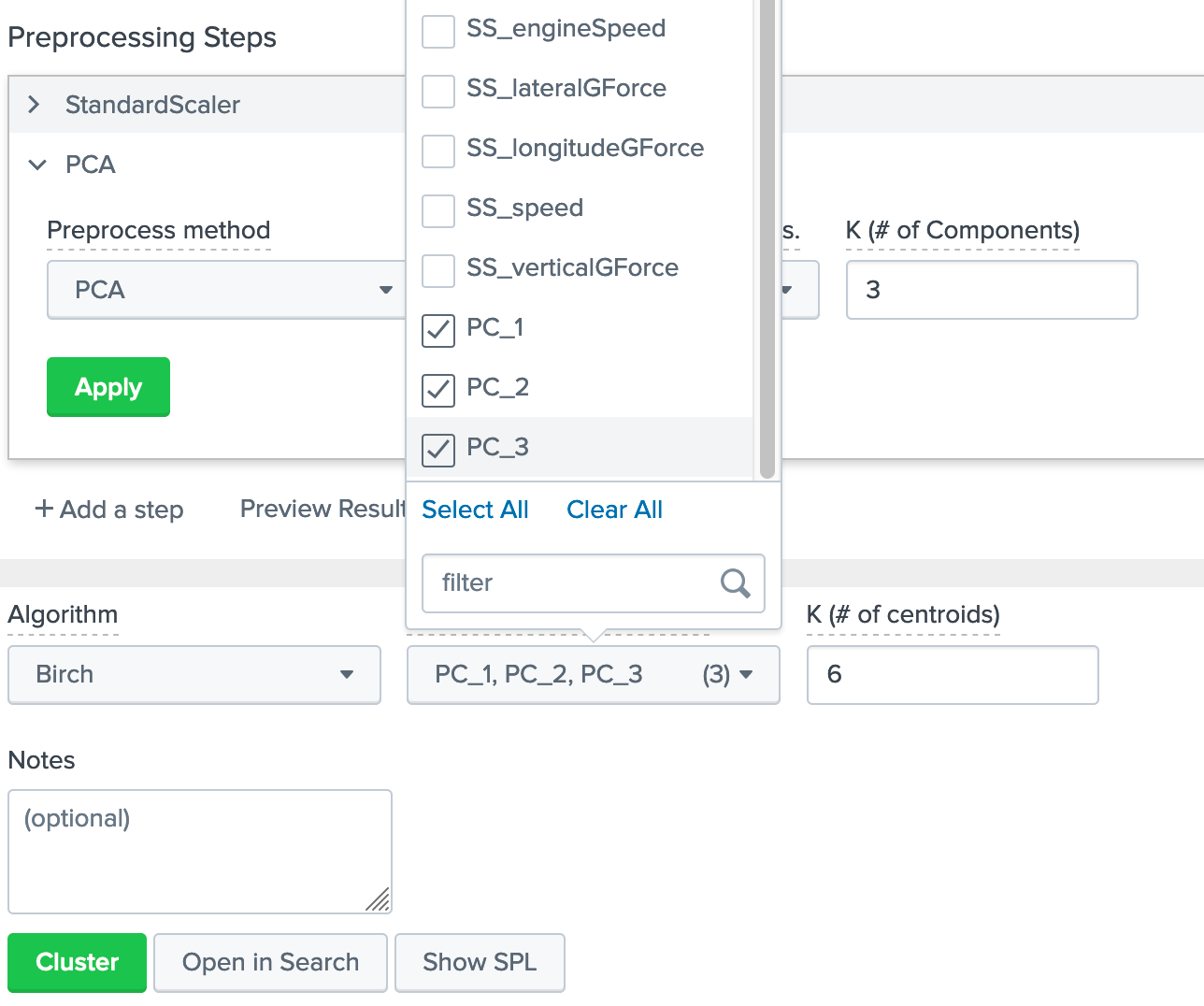
Task: Click the Show SPL button
Action: click(x=480, y=962)
